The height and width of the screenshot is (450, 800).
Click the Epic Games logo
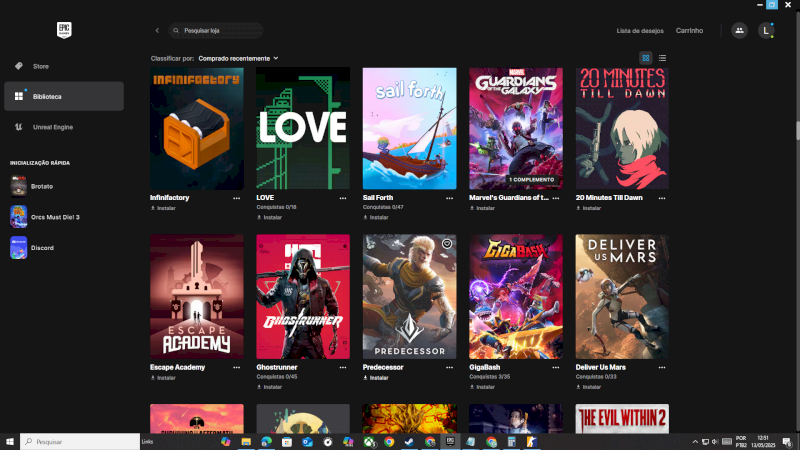pos(64,30)
